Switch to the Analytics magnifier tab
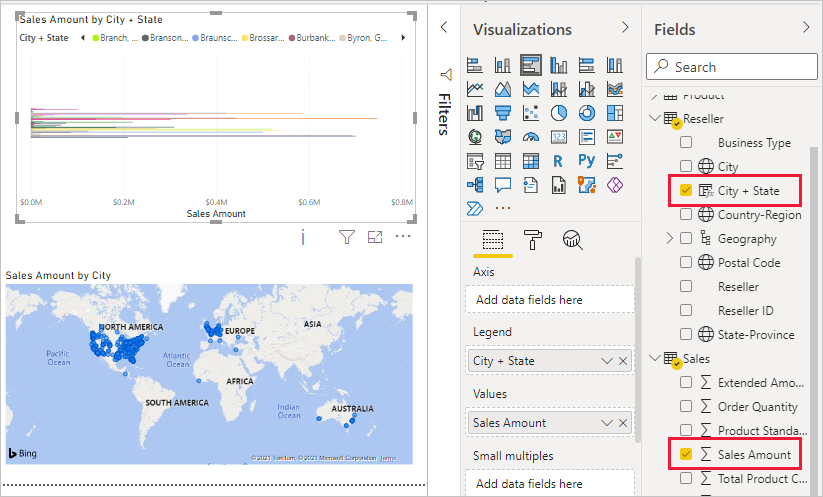Viewport: 823px width, 497px height. point(573,240)
